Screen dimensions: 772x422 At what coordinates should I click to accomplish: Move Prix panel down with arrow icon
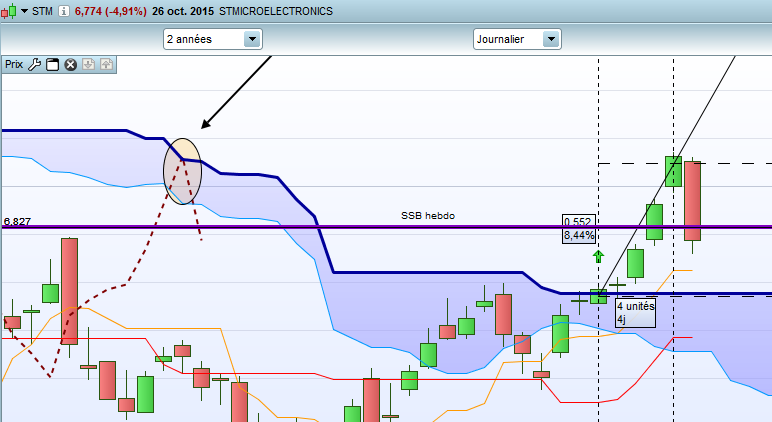click(89, 65)
